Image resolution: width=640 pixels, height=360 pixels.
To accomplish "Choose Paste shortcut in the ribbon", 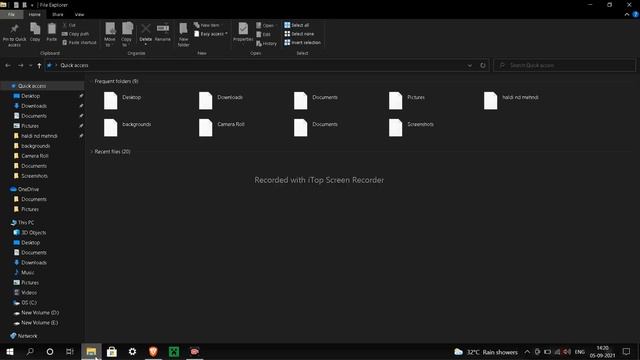I will [79, 42].
